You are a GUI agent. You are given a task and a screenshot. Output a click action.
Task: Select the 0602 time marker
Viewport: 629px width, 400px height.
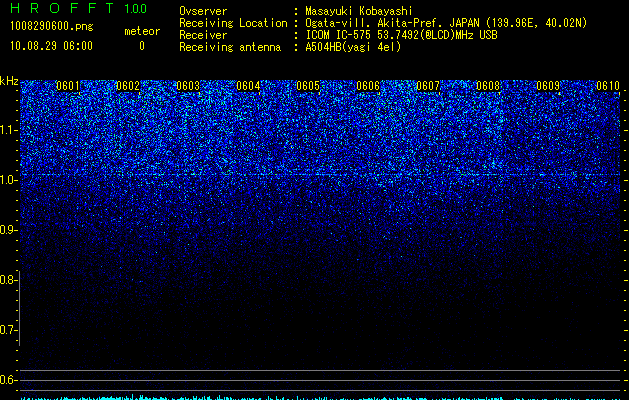click(x=128, y=86)
